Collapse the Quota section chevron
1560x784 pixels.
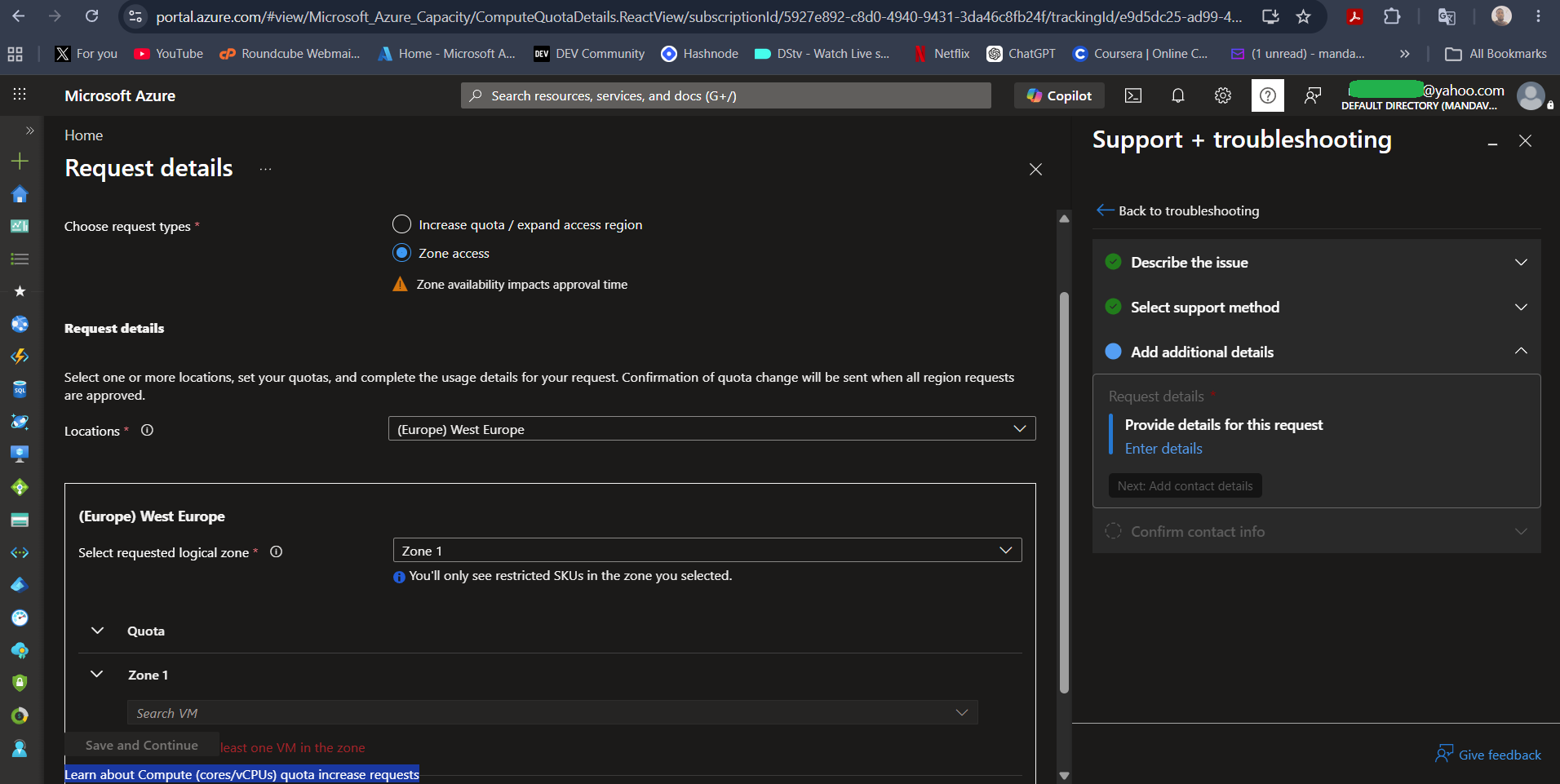(x=97, y=631)
